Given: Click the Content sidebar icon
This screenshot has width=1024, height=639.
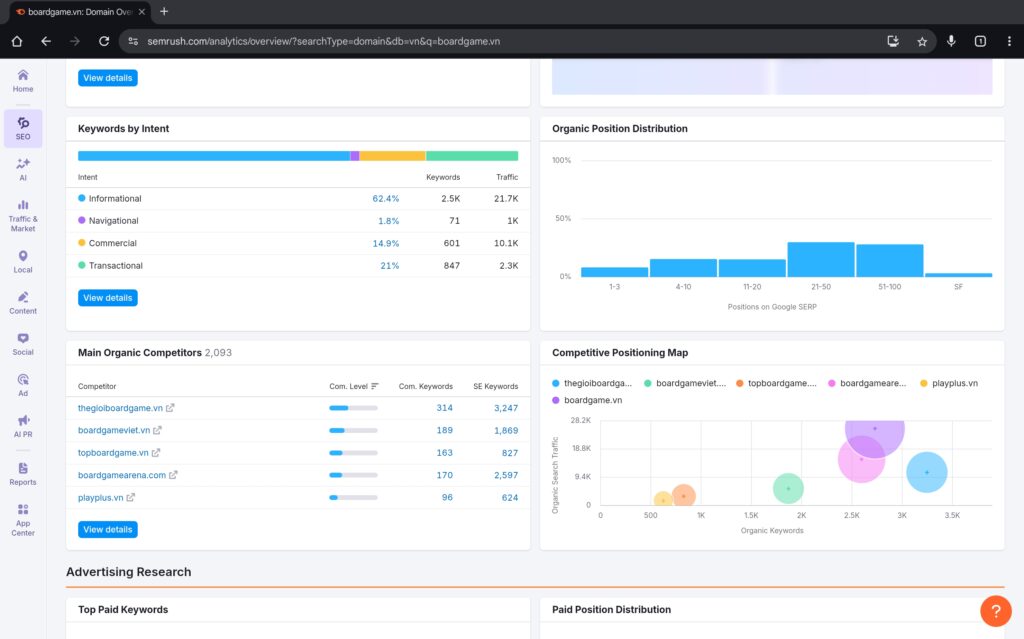Looking at the screenshot, I should click(22, 301).
